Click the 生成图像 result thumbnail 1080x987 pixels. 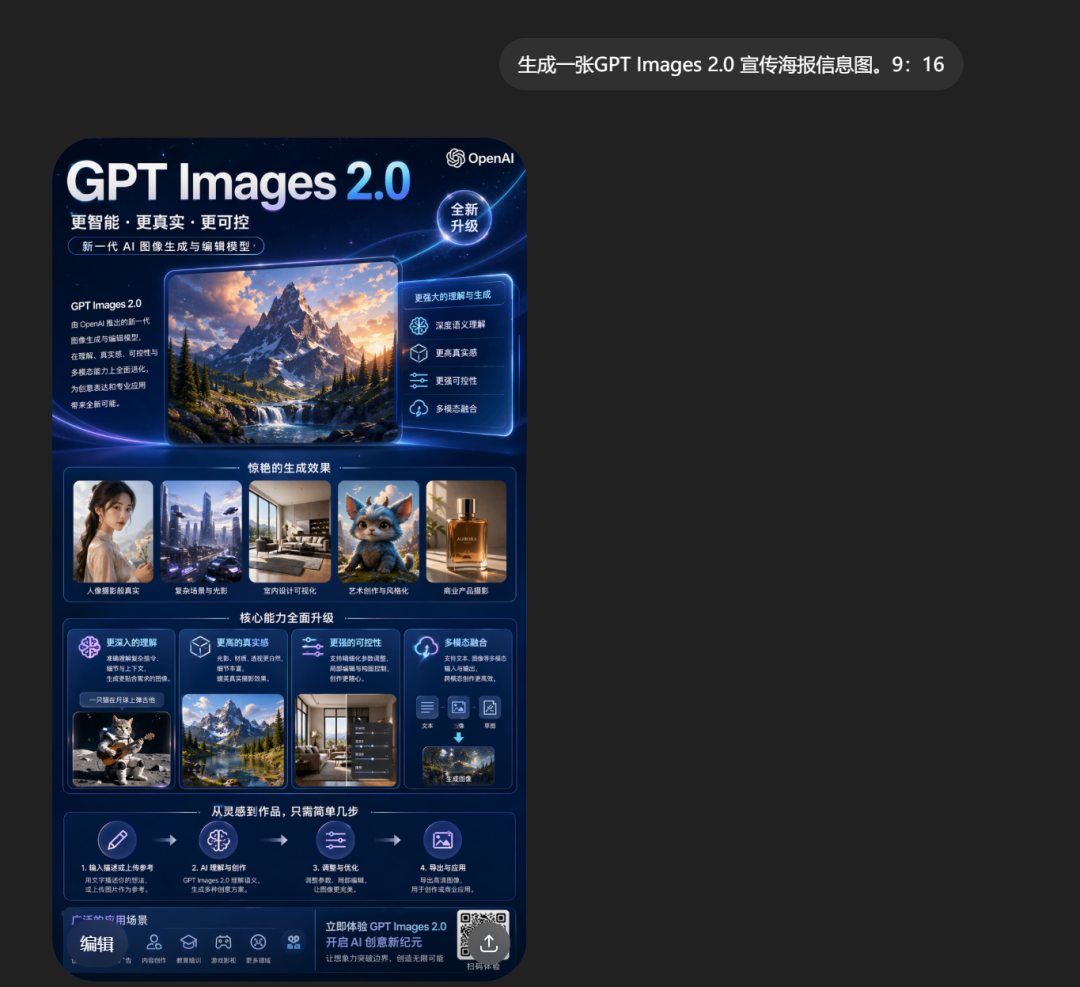coord(458,765)
